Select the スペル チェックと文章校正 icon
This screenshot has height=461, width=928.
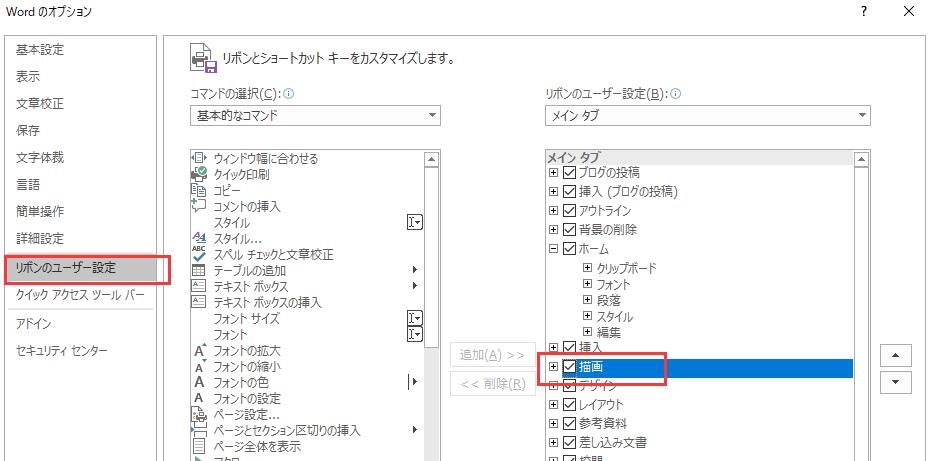[x=199, y=254]
